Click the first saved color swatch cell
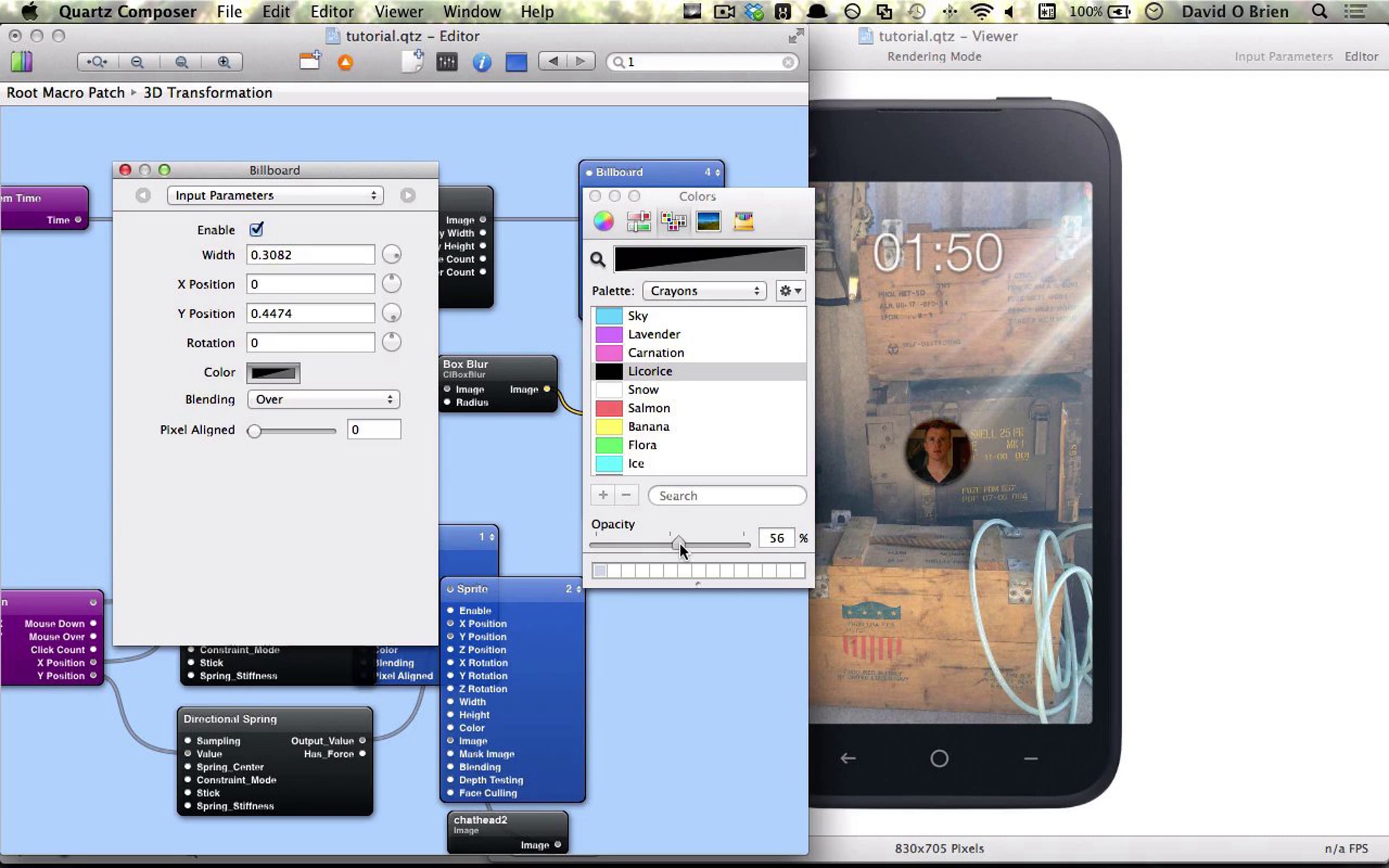The image size is (1389, 868). coord(600,571)
